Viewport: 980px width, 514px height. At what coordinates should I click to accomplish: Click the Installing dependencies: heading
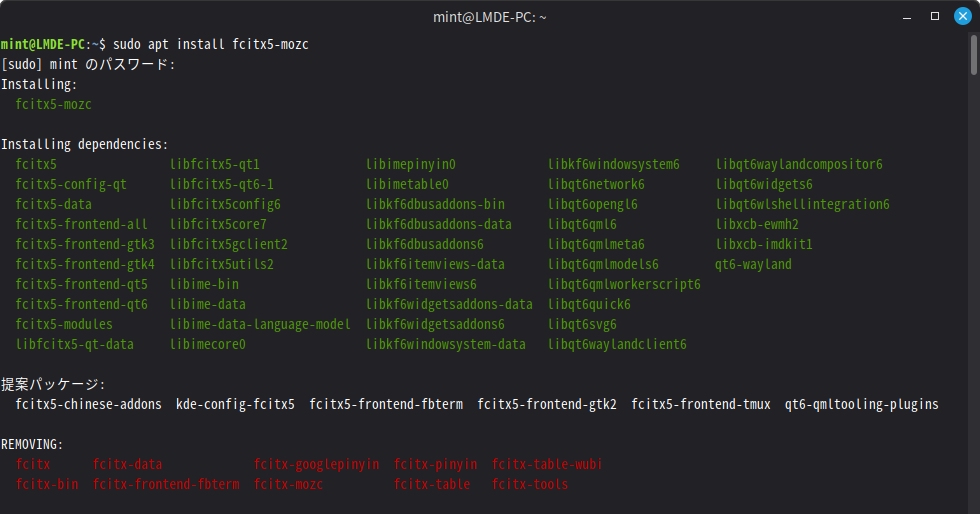coord(84,144)
